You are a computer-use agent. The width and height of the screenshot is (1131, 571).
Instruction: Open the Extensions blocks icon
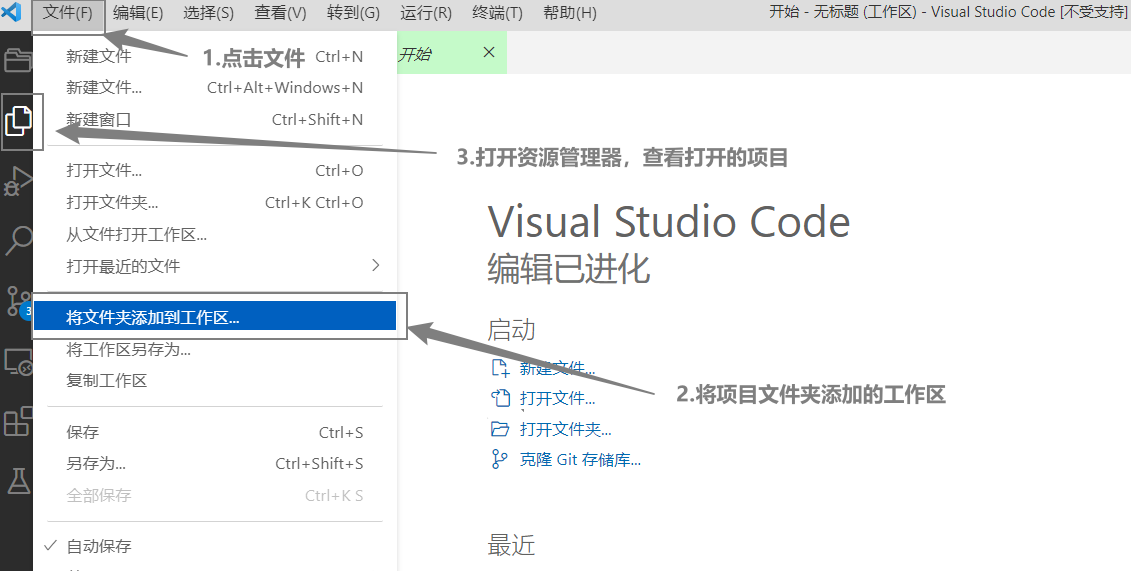[x=18, y=420]
